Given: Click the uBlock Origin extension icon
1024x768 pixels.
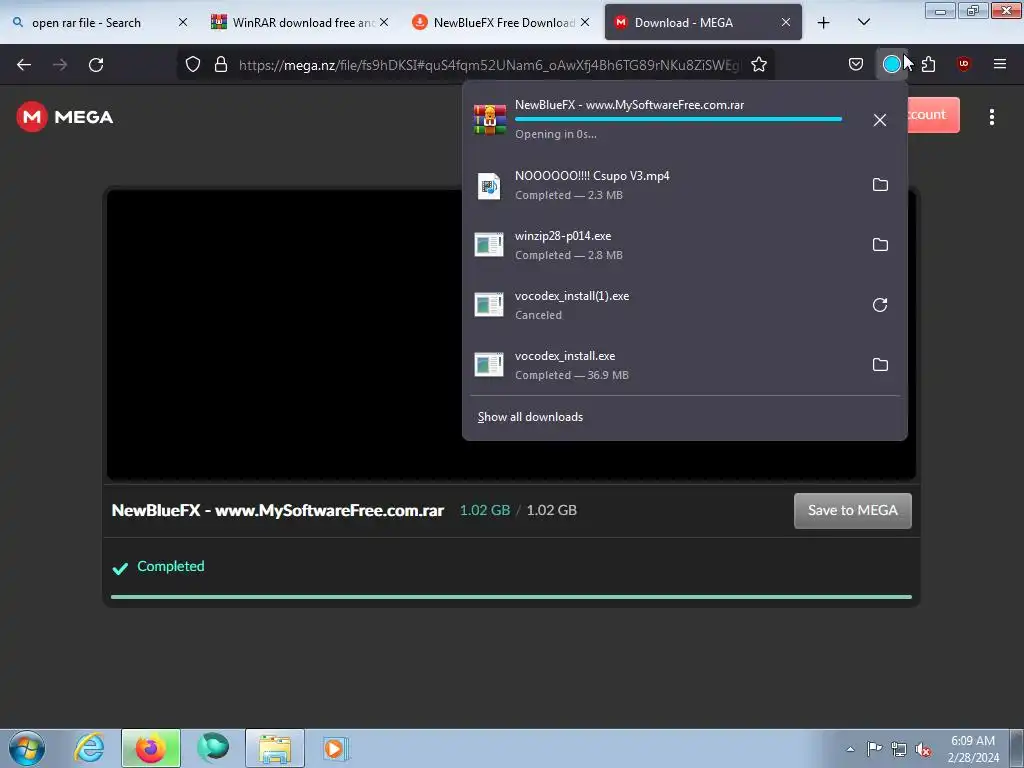Looking at the screenshot, I should pyautogui.click(x=963, y=64).
